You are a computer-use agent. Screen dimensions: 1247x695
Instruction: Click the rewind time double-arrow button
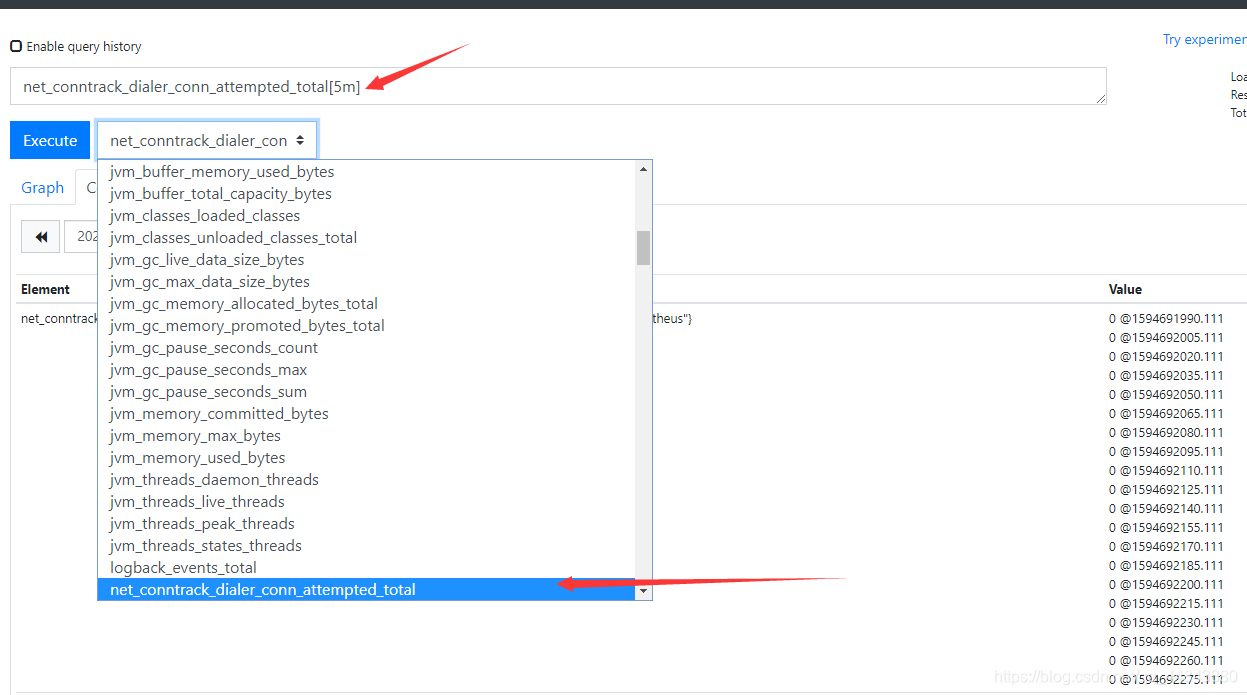click(41, 237)
